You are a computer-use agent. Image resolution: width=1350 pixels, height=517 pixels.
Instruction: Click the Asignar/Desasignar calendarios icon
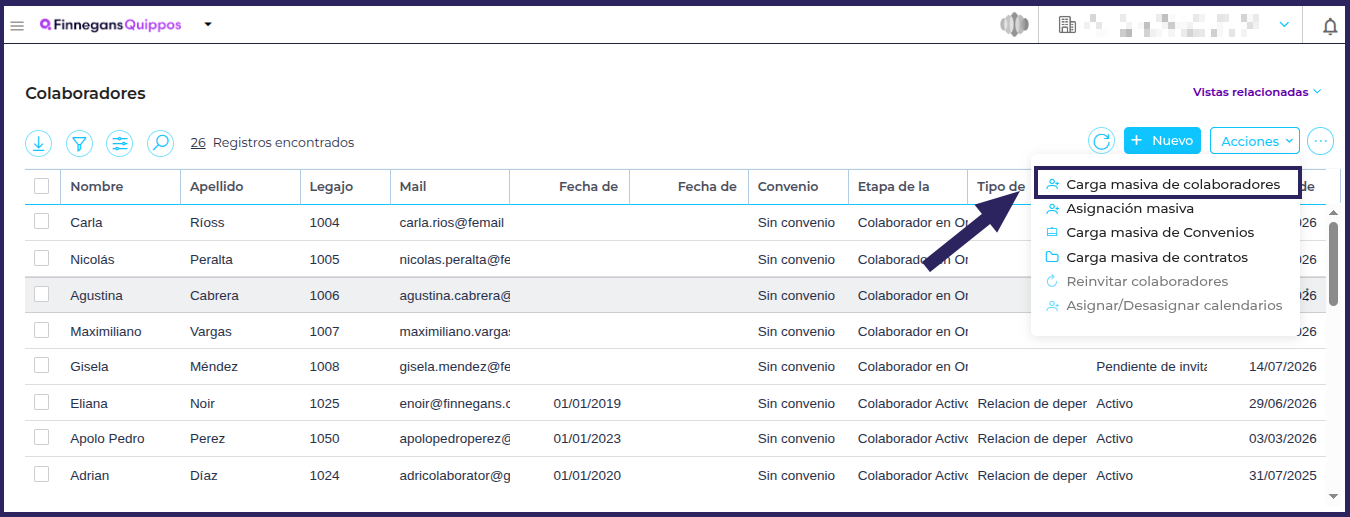click(x=1052, y=305)
